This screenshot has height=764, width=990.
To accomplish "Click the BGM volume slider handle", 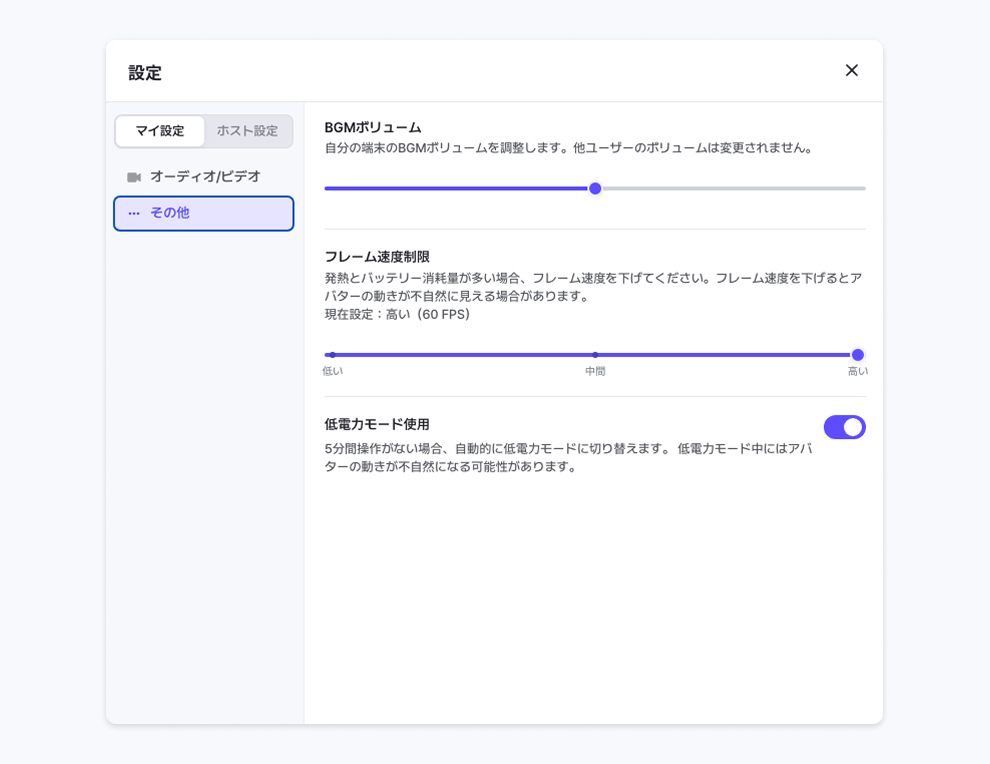I will click(x=595, y=188).
